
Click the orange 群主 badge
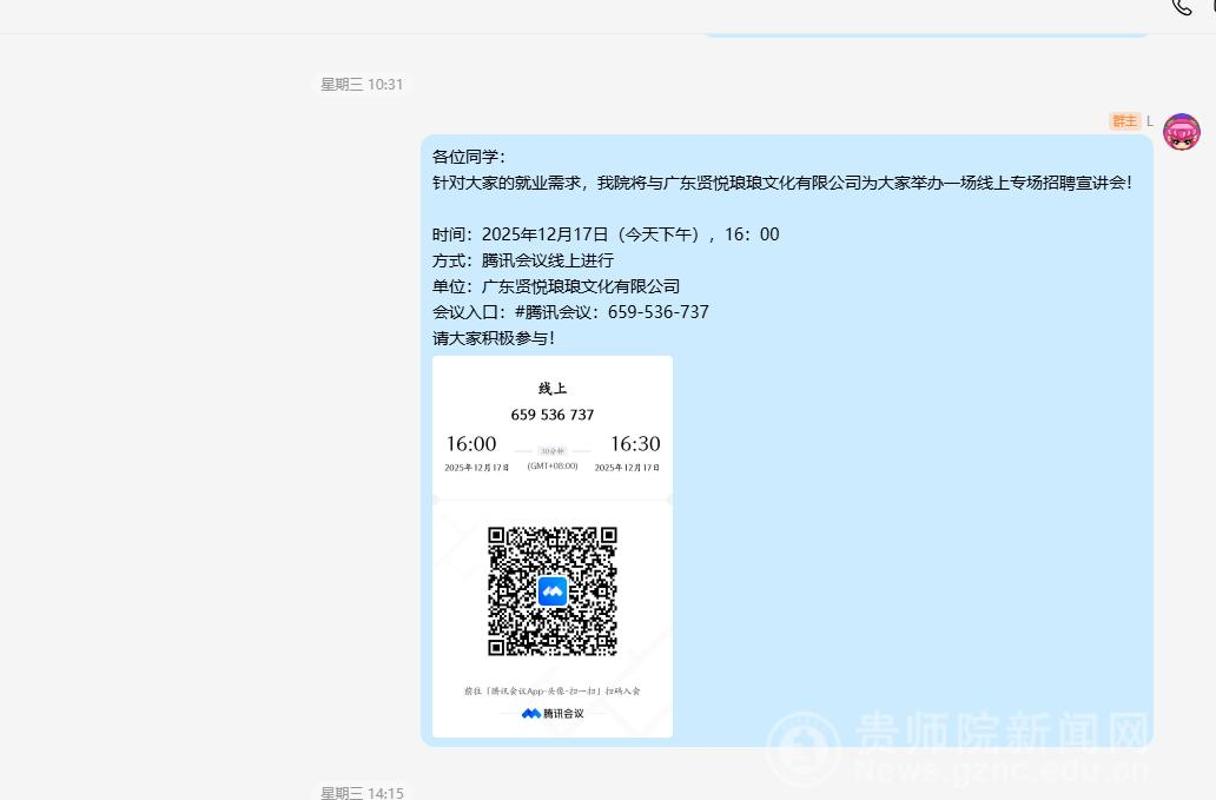tap(1124, 121)
